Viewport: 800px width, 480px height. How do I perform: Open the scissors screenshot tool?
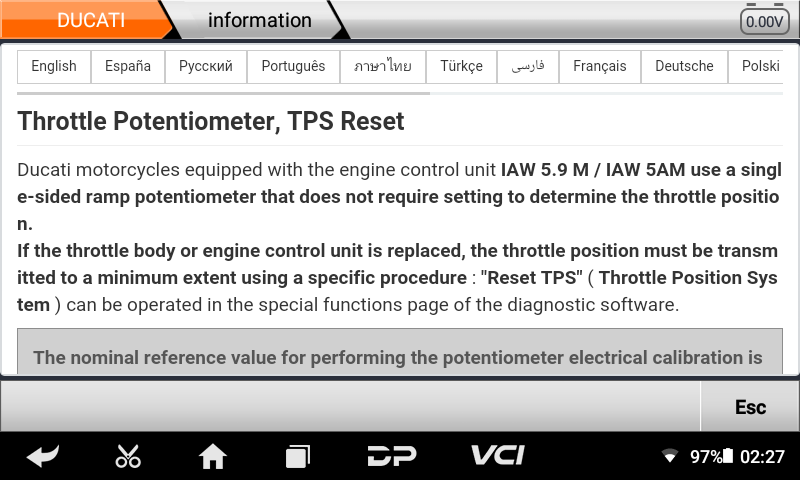tap(128, 456)
